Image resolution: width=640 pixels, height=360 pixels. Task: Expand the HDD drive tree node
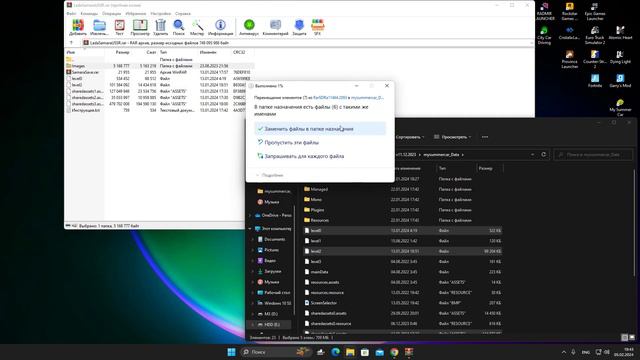[x=253, y=324]
